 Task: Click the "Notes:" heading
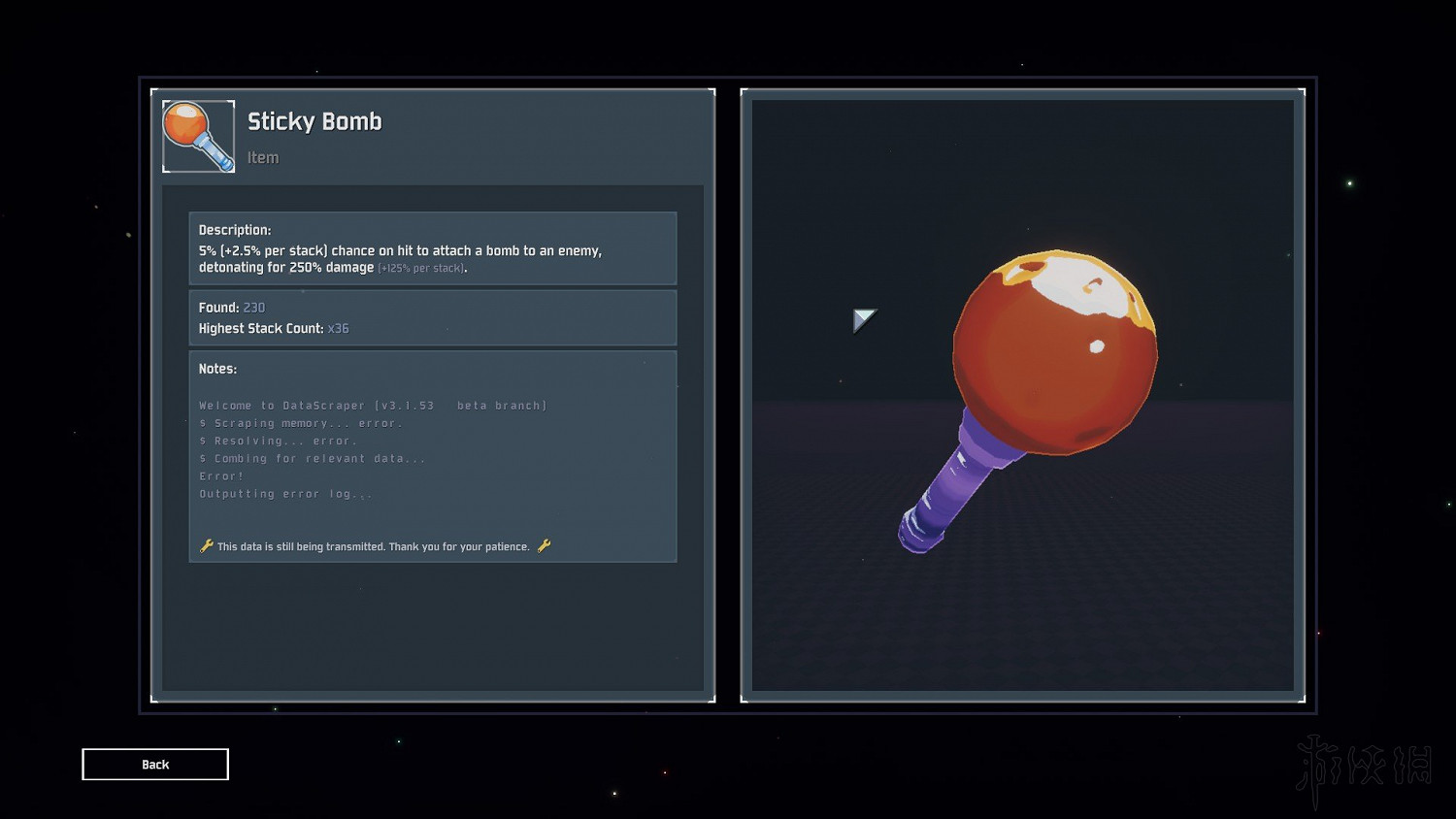pos(217,369)
